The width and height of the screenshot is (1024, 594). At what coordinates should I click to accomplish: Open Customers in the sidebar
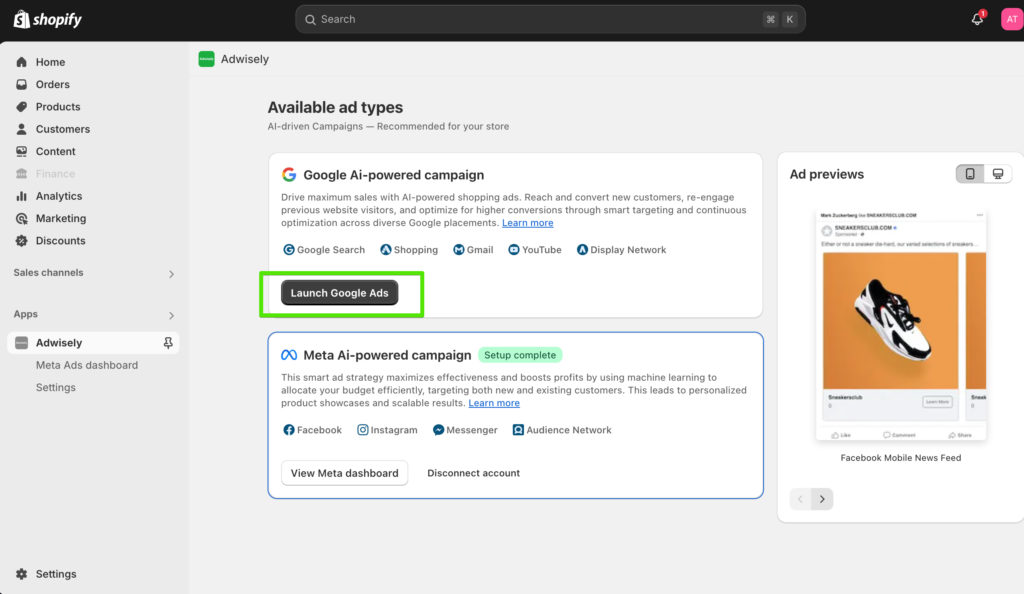(63, 129)
